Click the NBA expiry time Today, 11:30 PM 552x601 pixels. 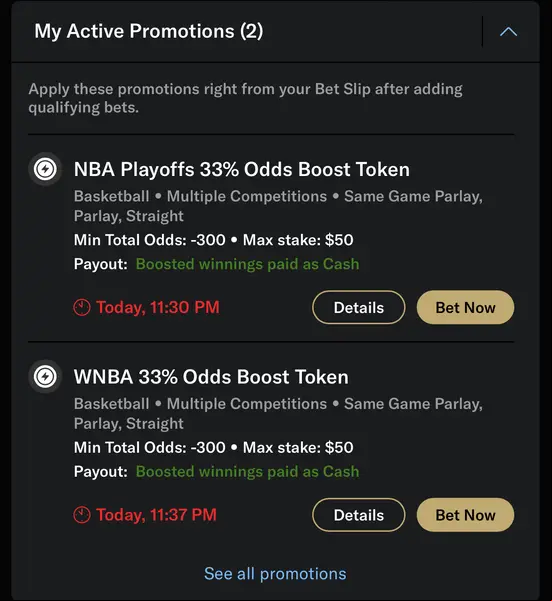pos(158,307)
